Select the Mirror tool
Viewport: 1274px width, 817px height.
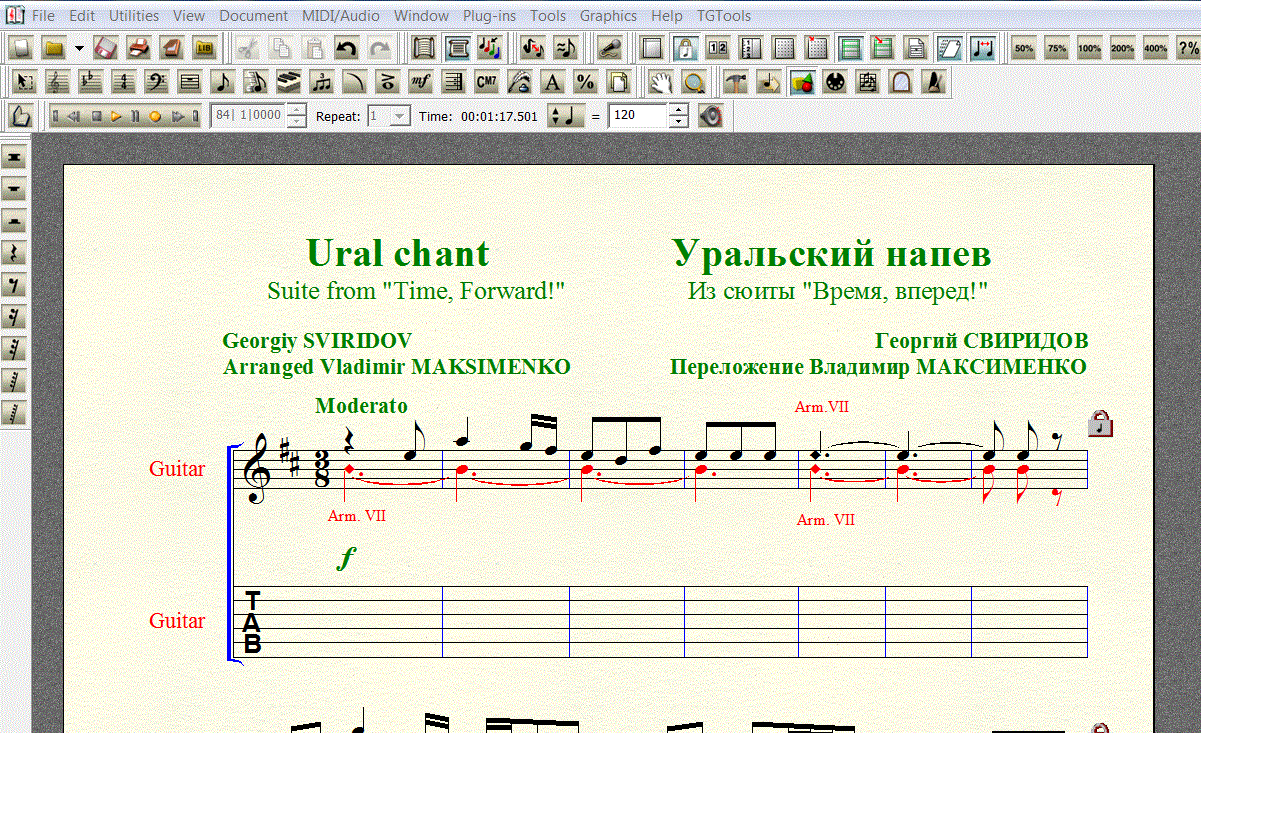[x=901, y=82]
